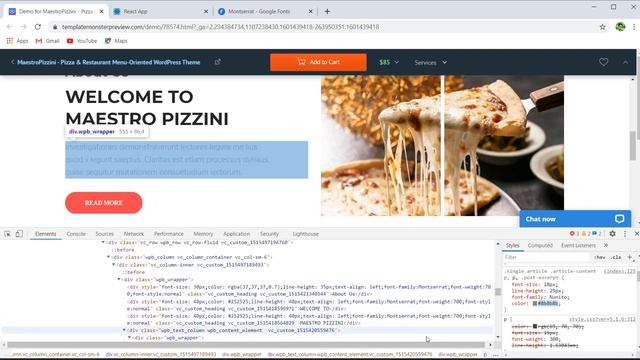Open a new browser tab
Screen dimensions: 640x360
(327, 11)
